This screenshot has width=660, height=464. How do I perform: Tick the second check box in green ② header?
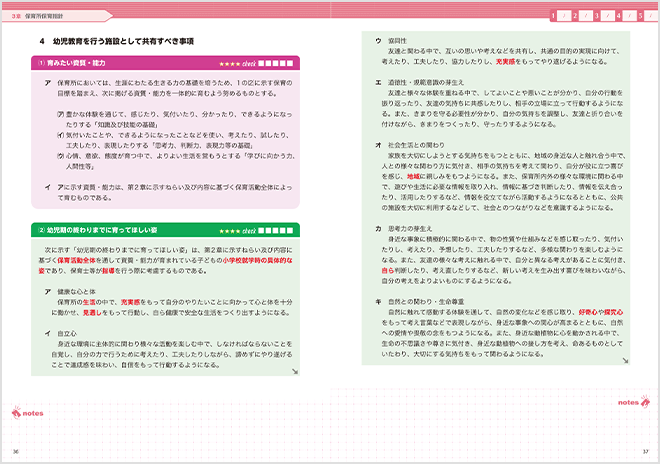pos(268,230)
